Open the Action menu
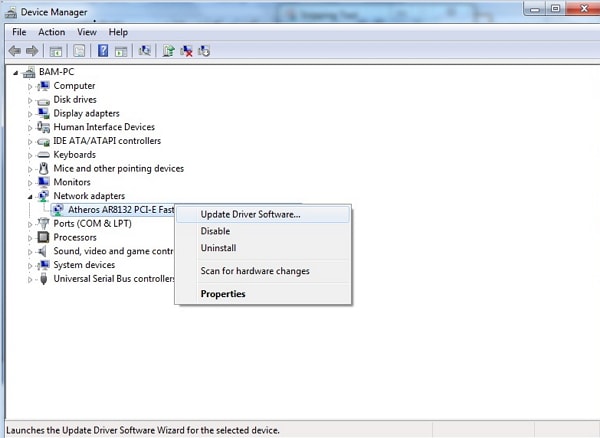Image resolution: width=600 pixels, height=438 pixels. pyautogui.click(x=52, y=32)
